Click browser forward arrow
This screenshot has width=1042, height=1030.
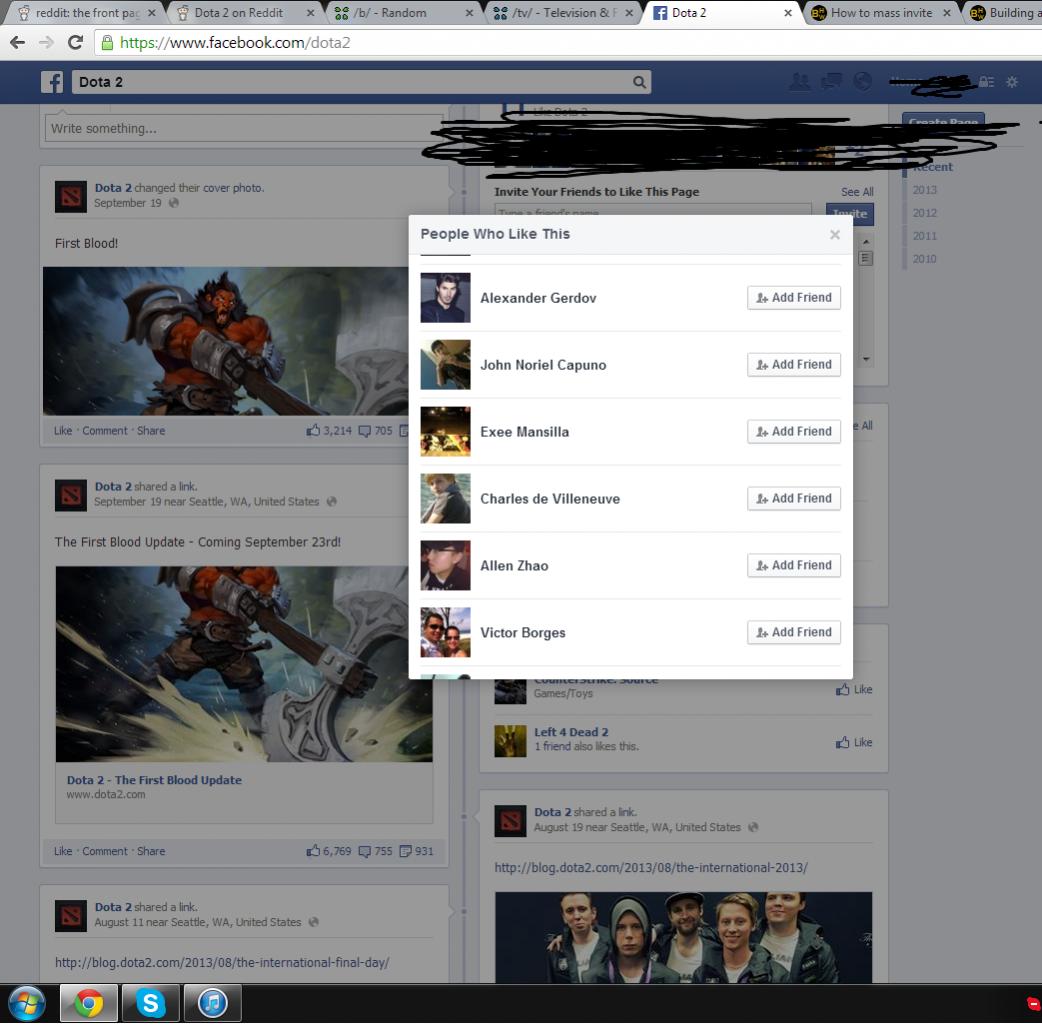[x=46, y=43]
